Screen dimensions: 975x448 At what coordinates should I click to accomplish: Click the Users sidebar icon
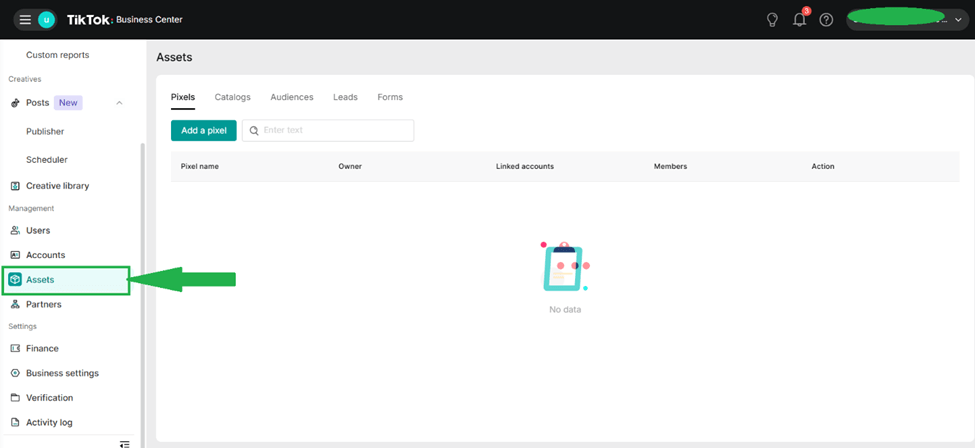coord(15,231)
